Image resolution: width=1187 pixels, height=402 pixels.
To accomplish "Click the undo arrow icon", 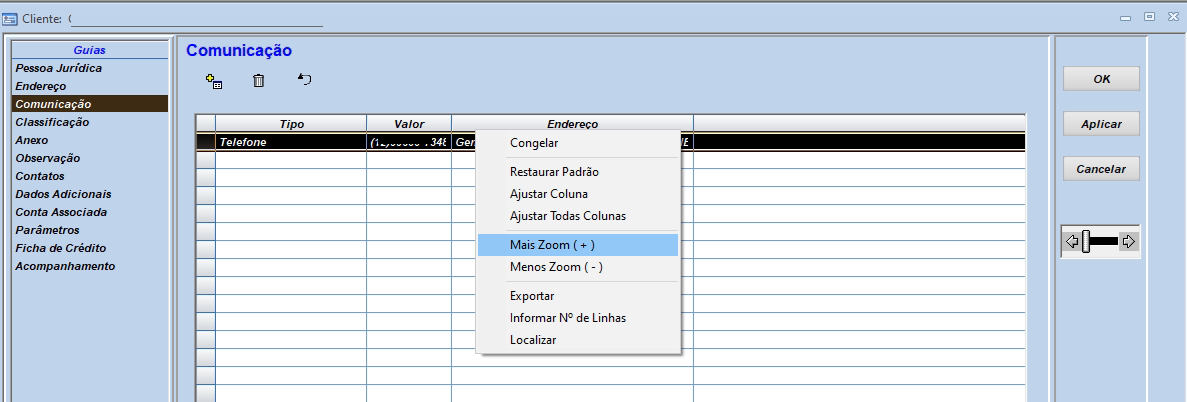I will pos(305,80).
